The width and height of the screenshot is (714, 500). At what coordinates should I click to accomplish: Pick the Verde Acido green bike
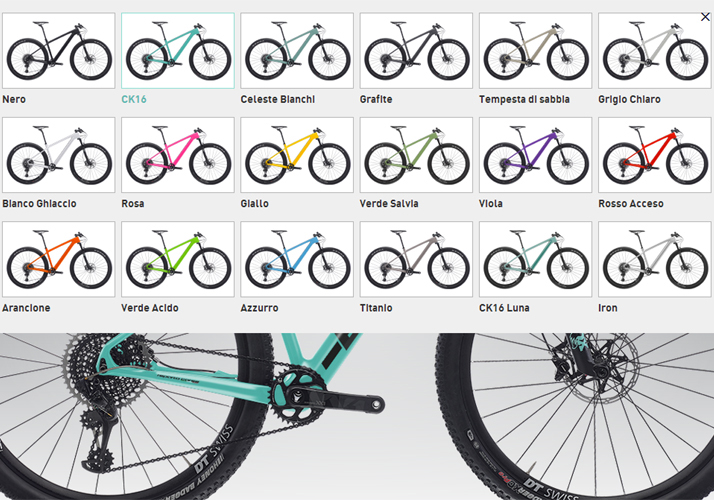click(x=178, y=259)
